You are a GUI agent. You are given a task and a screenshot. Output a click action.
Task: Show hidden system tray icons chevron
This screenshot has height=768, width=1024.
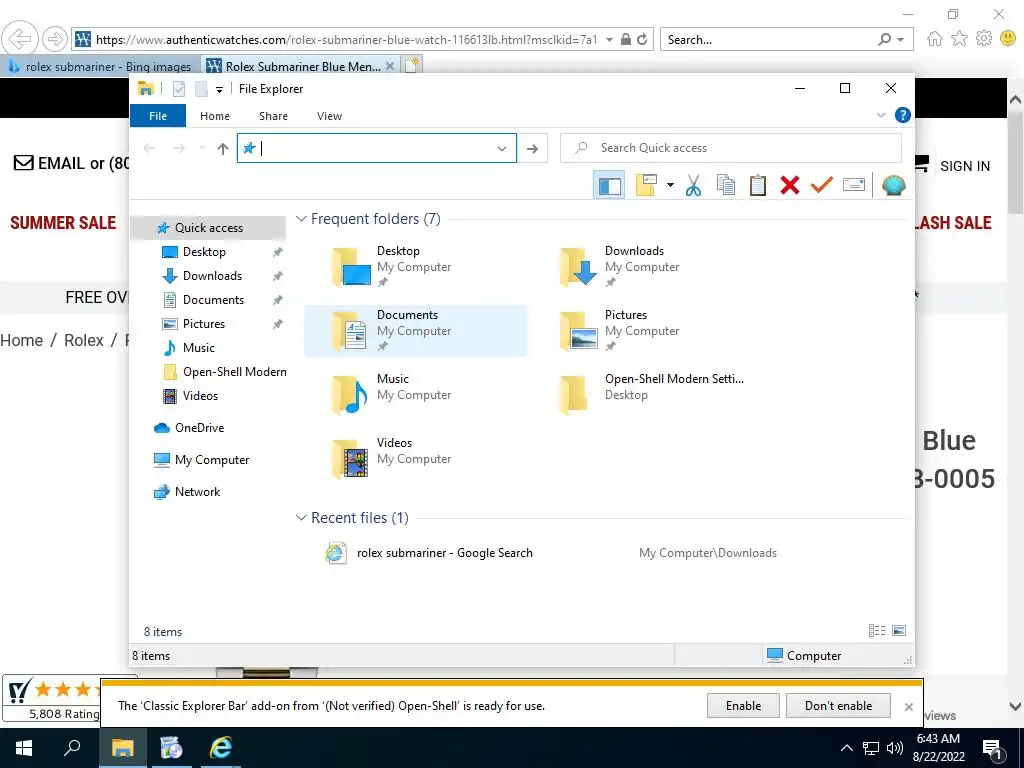[846, 748]
